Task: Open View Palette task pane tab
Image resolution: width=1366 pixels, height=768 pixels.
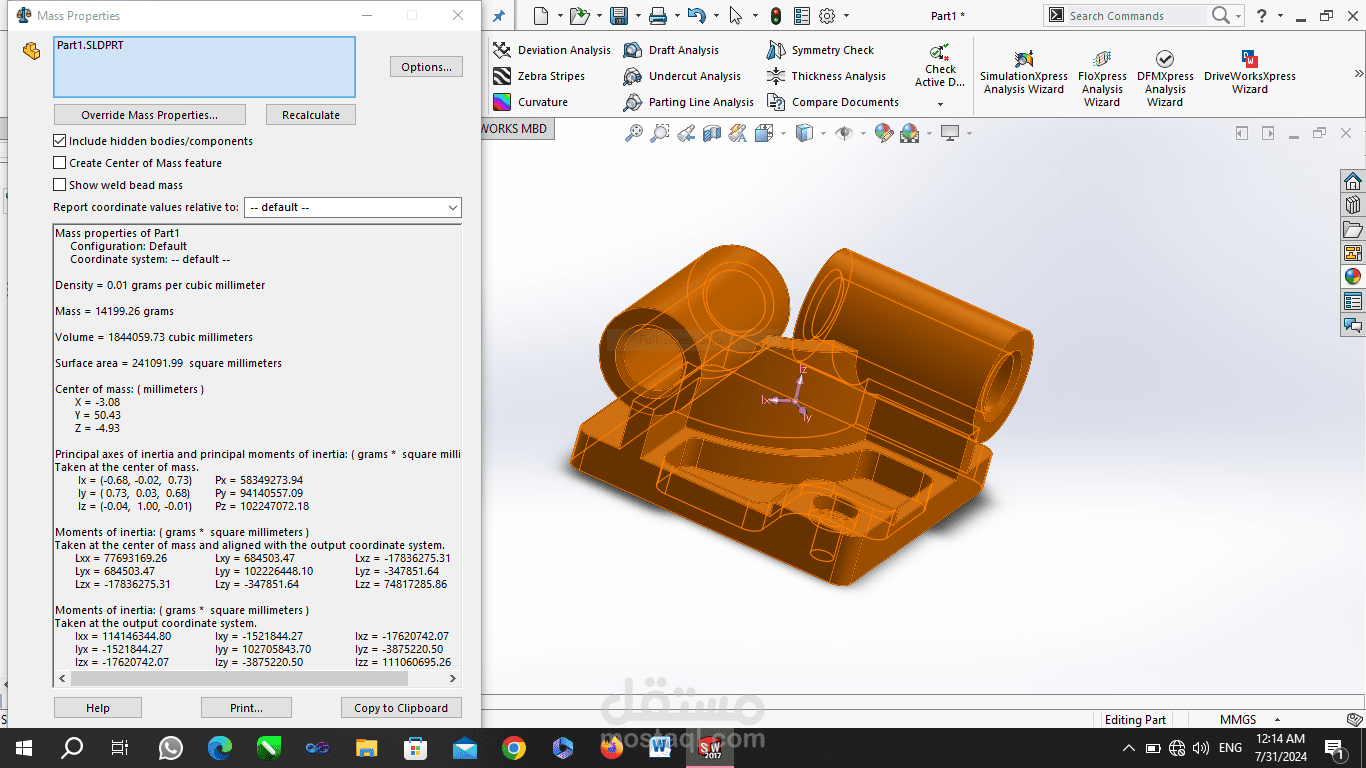Action: (1353, 253)
